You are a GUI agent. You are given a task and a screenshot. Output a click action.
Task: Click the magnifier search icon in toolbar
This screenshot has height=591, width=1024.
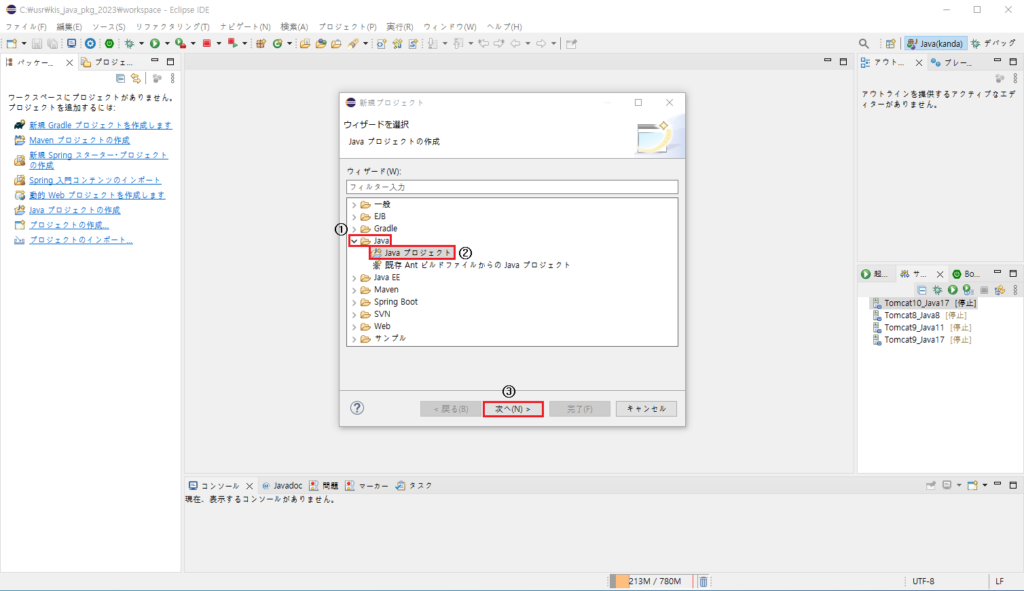point(864,44)
